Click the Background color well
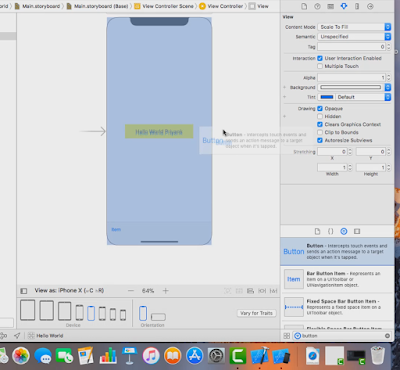This screenshot has width=400, height=370. click(350, 87)
